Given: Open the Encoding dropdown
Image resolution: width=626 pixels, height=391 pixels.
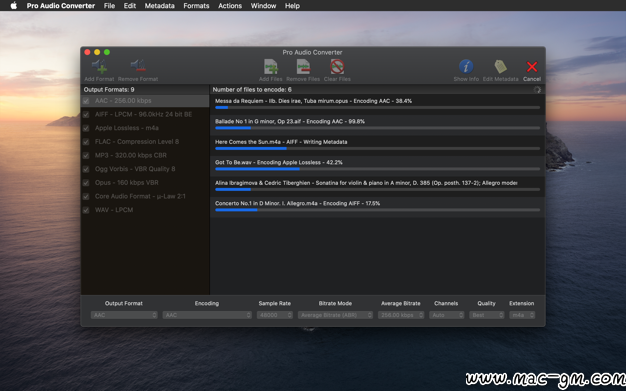Looking at the screenshot, I should pyautogui.click(x=207, y=315).
